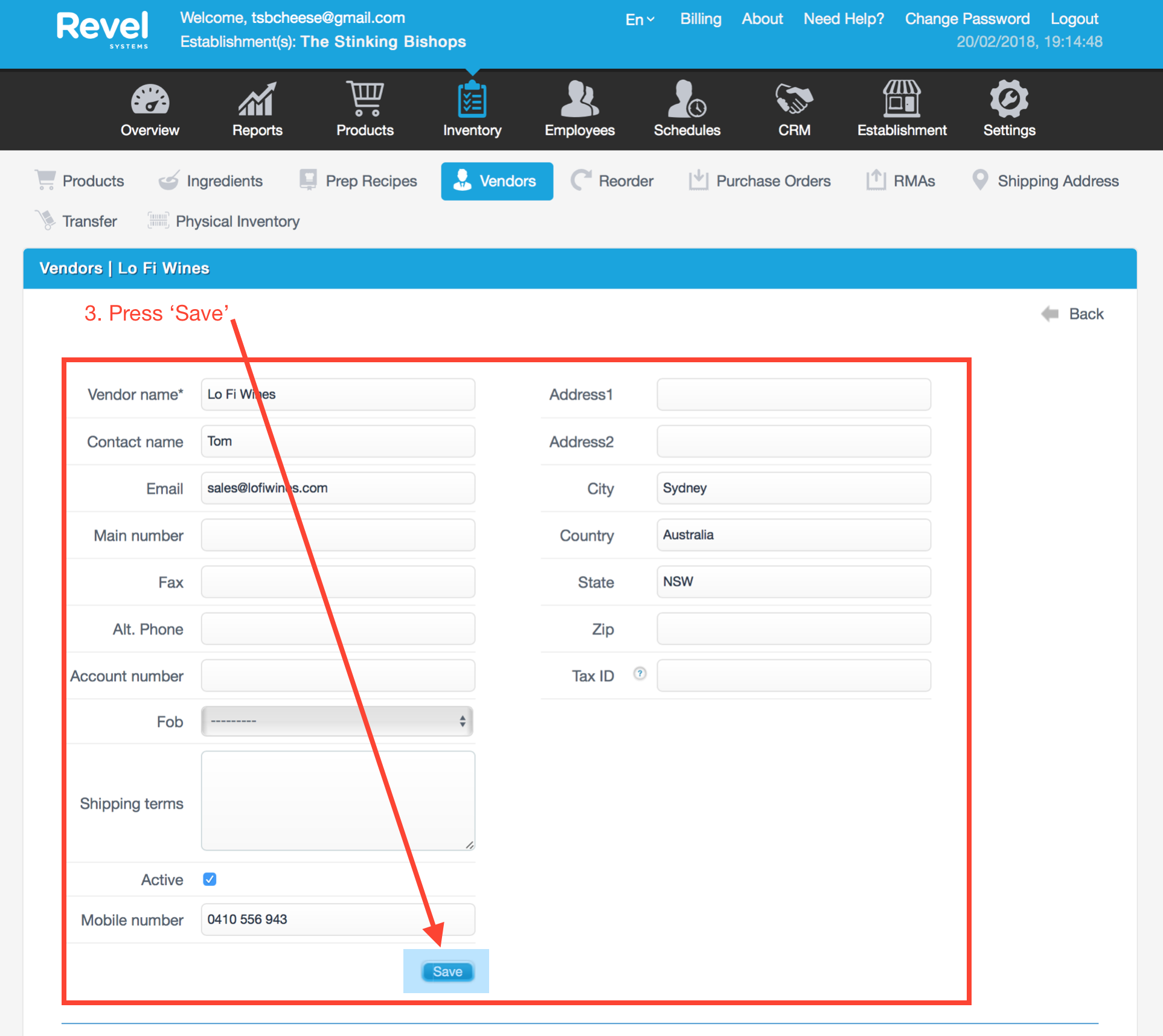The height and width of the screenshot is (1036, 1163).
Task: Click the Back arrow icon
Action: (x=1050, y=314)
